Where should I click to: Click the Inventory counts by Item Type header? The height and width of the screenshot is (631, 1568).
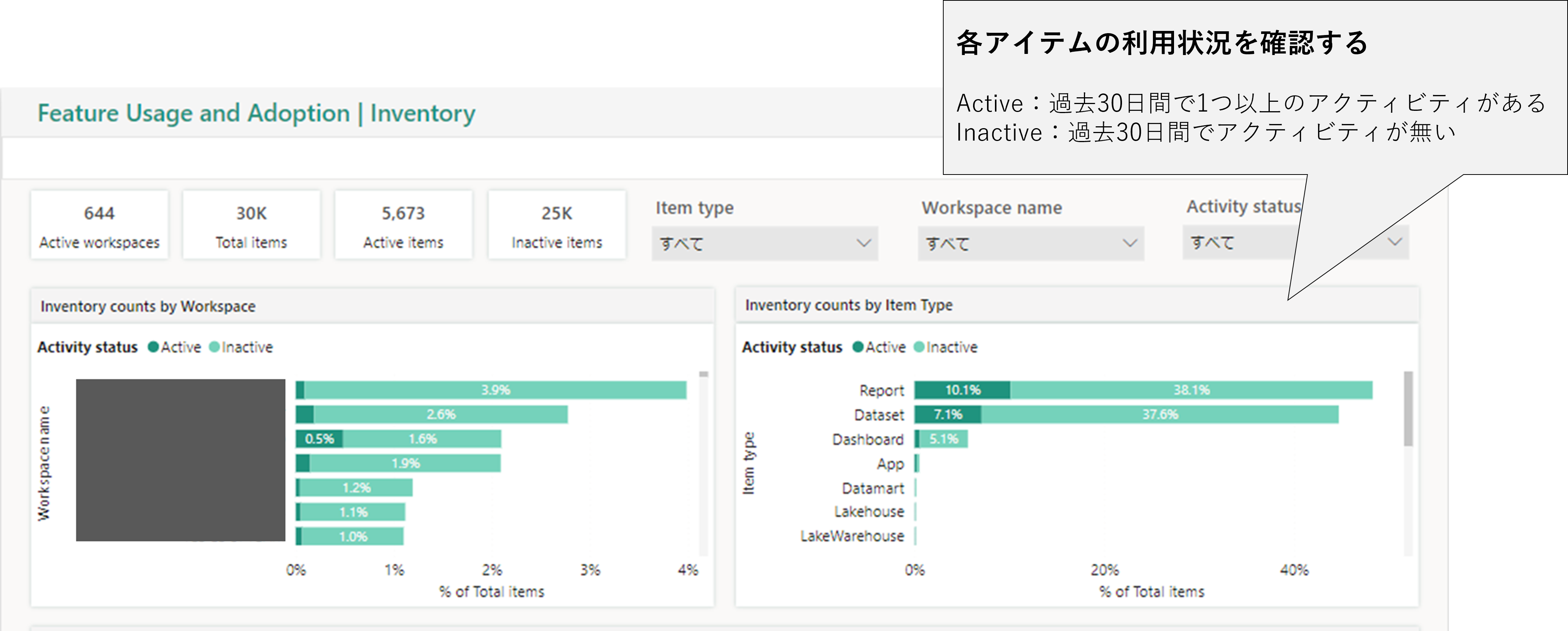point(849,305)
